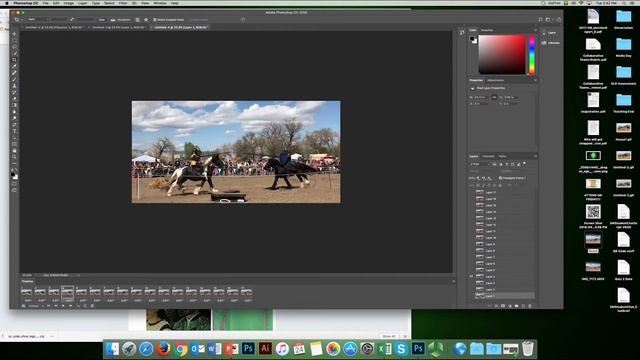Open the Layers panel flyout menu
The width and height of the screenshot is (640, 360).
[535, 156]
